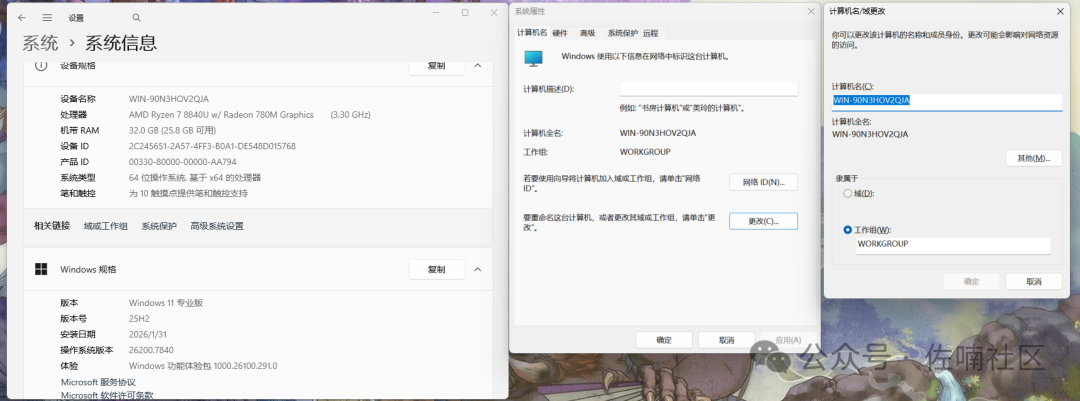1080x401 pixels.
Task: Click the 其他(M)... button
Action: [x=1034, y=158]
